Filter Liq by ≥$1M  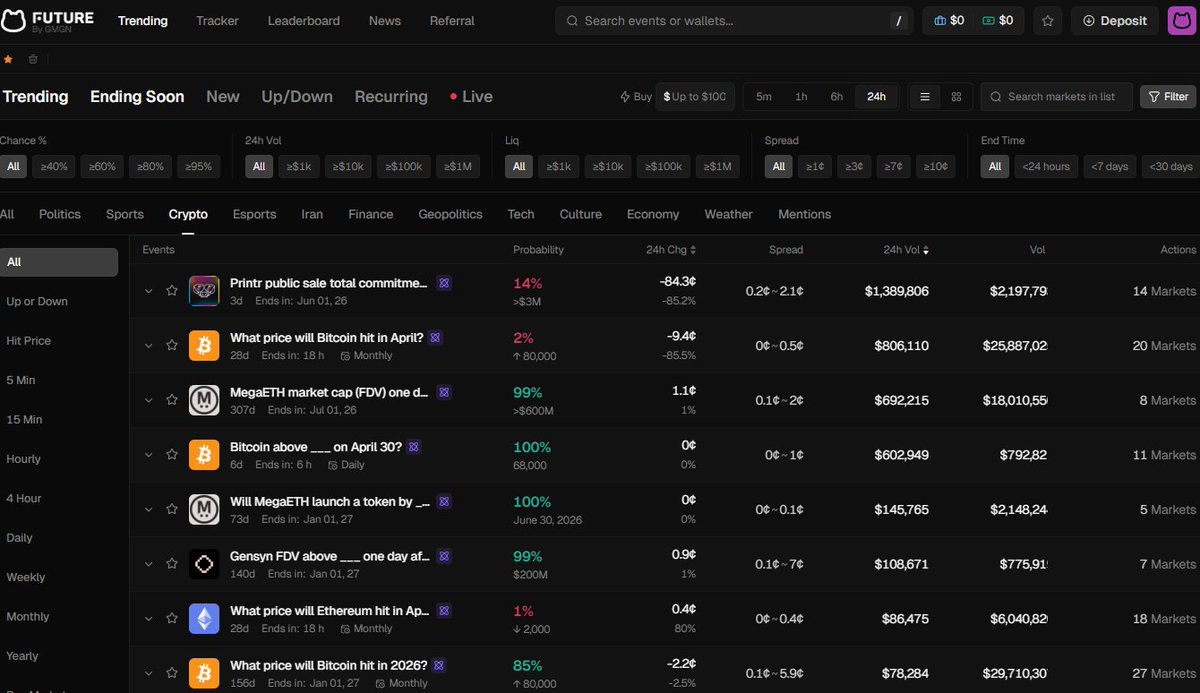point(717,167)
